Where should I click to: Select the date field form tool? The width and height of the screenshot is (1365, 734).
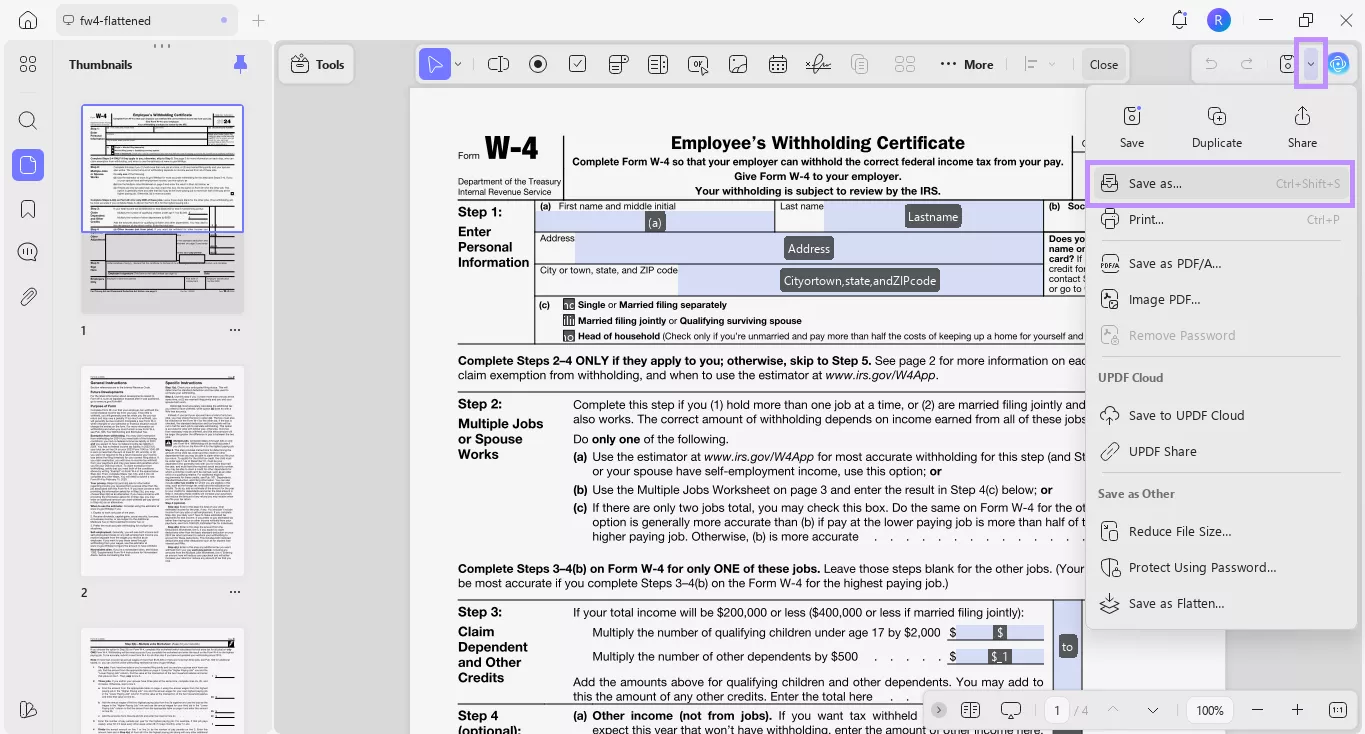pos(778,63)
